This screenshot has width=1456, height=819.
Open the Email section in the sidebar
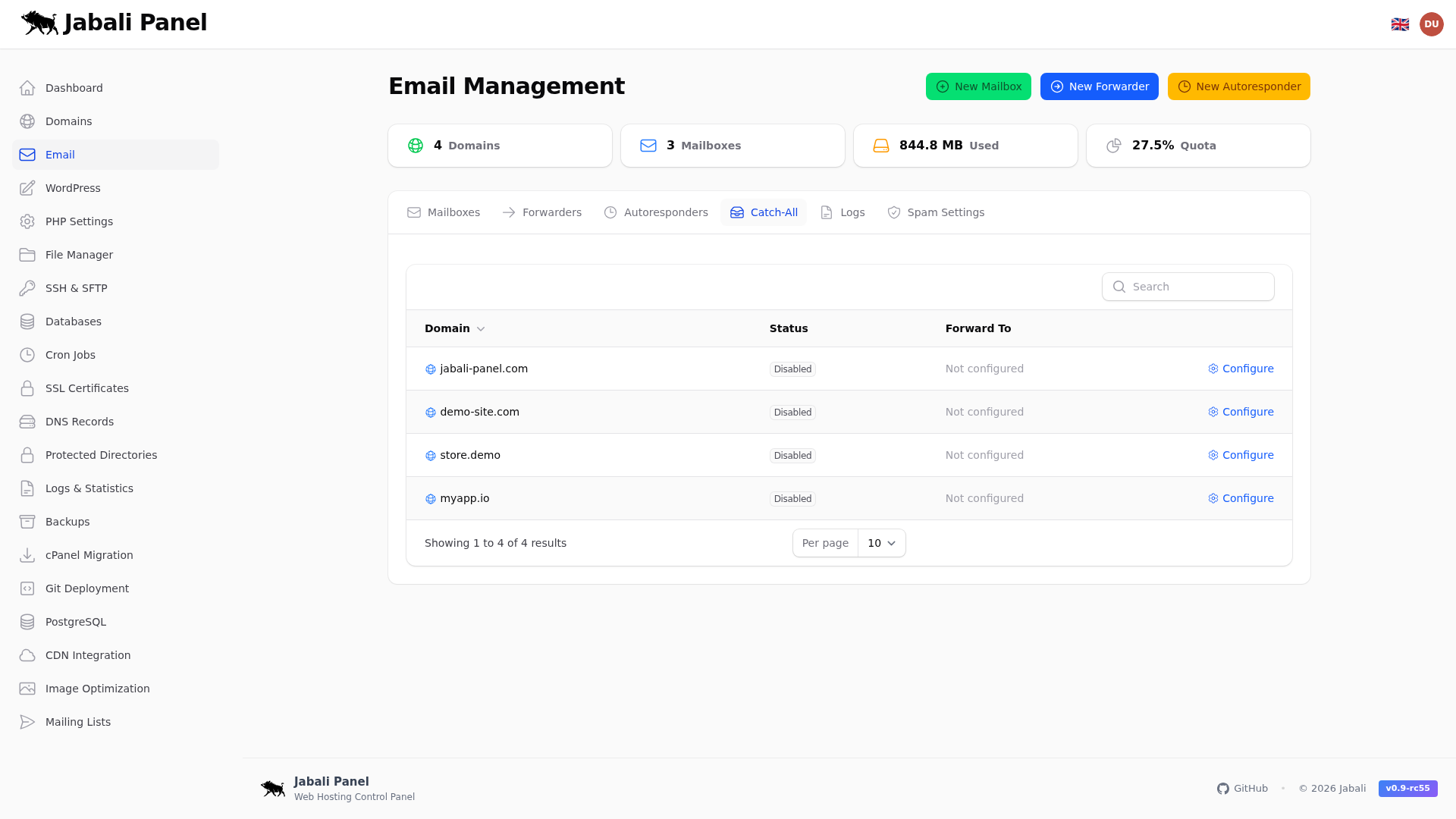(60, 155)
